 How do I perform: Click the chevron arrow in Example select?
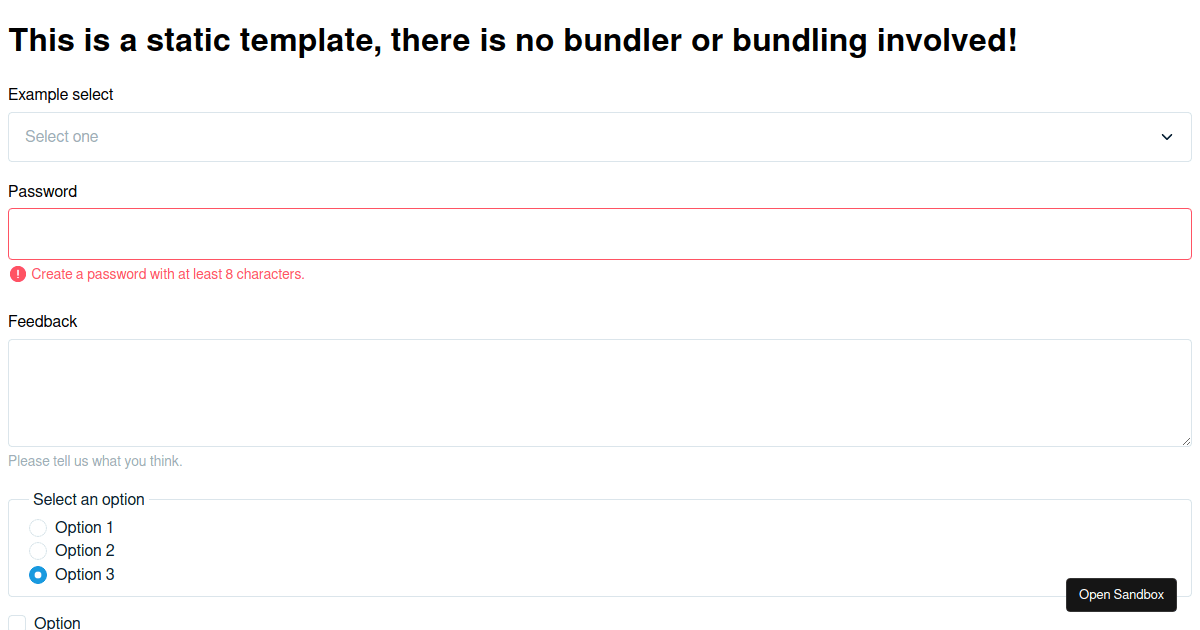(x=1166, y=137)
